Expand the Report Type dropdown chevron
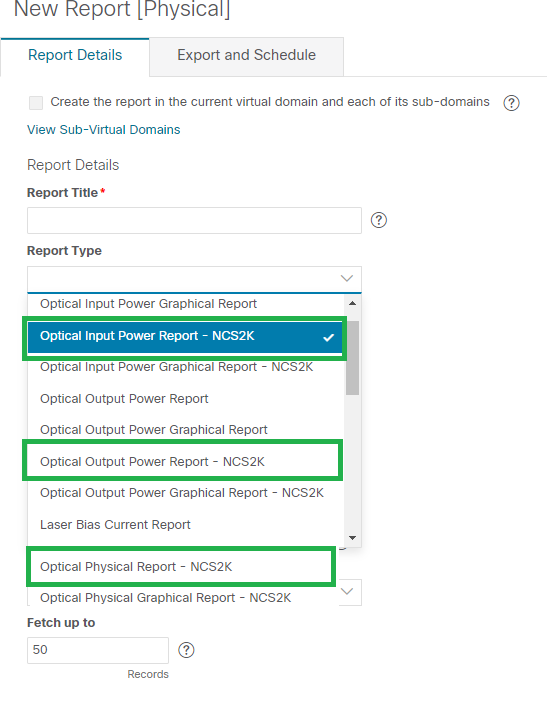The height and width of the screenshot is (702, 547). (347, 278)
